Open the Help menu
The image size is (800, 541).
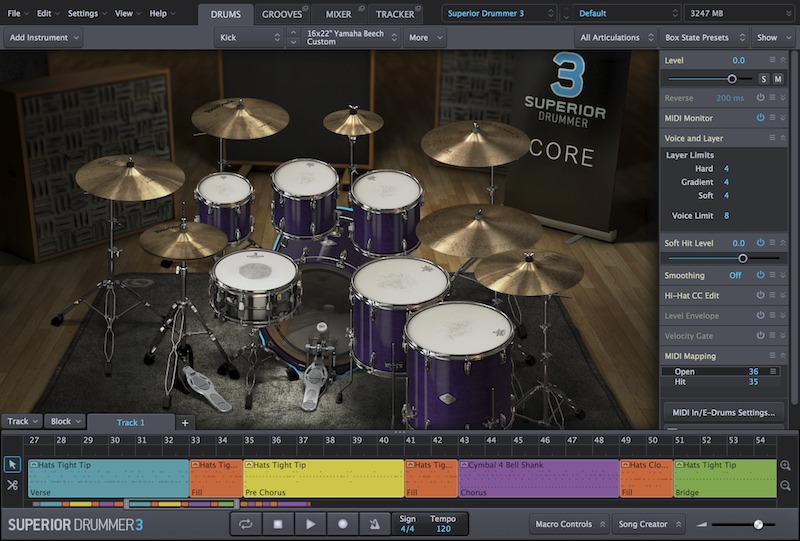click(162, 13)
